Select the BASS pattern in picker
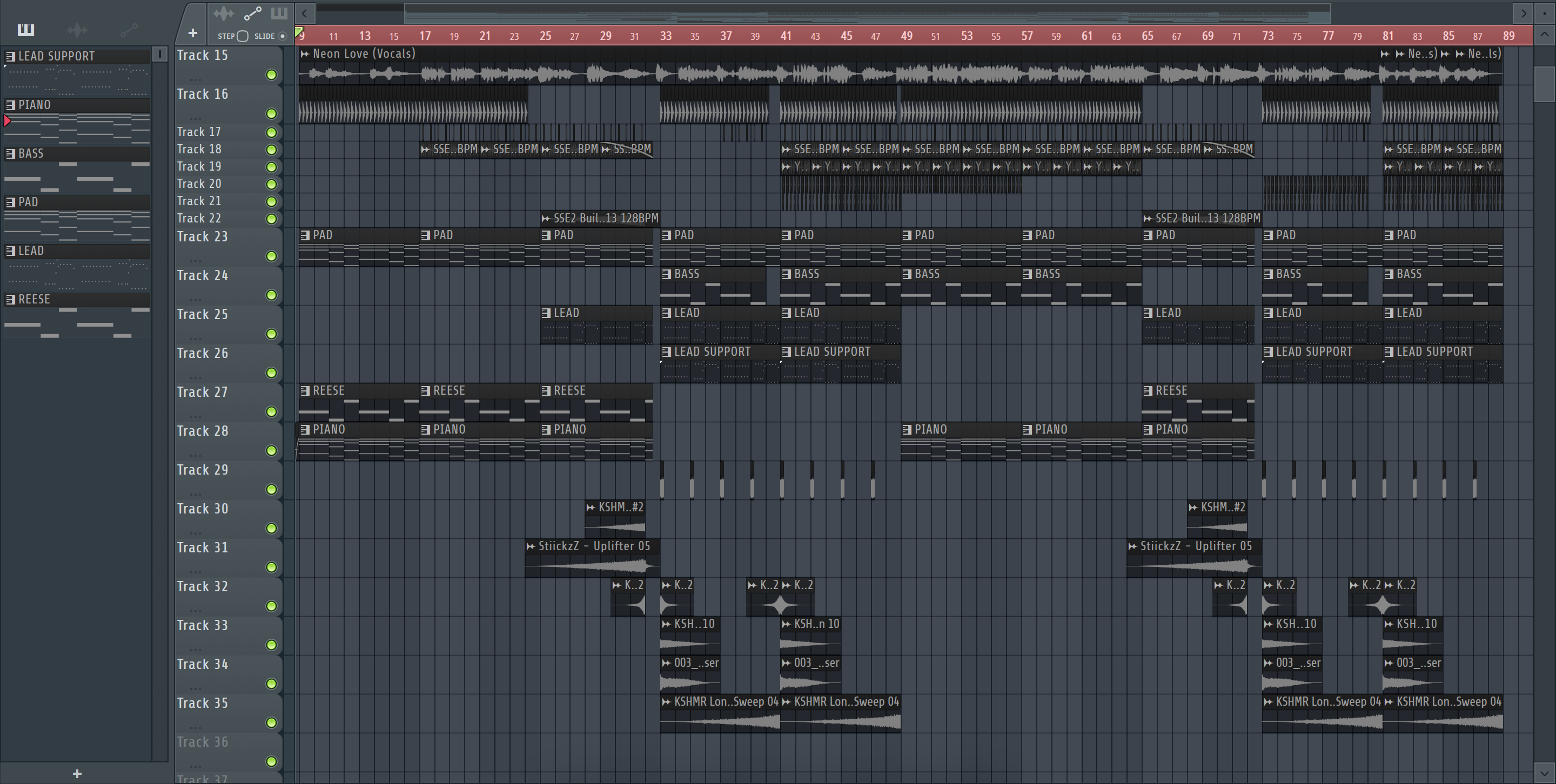 tap(31, 153)
